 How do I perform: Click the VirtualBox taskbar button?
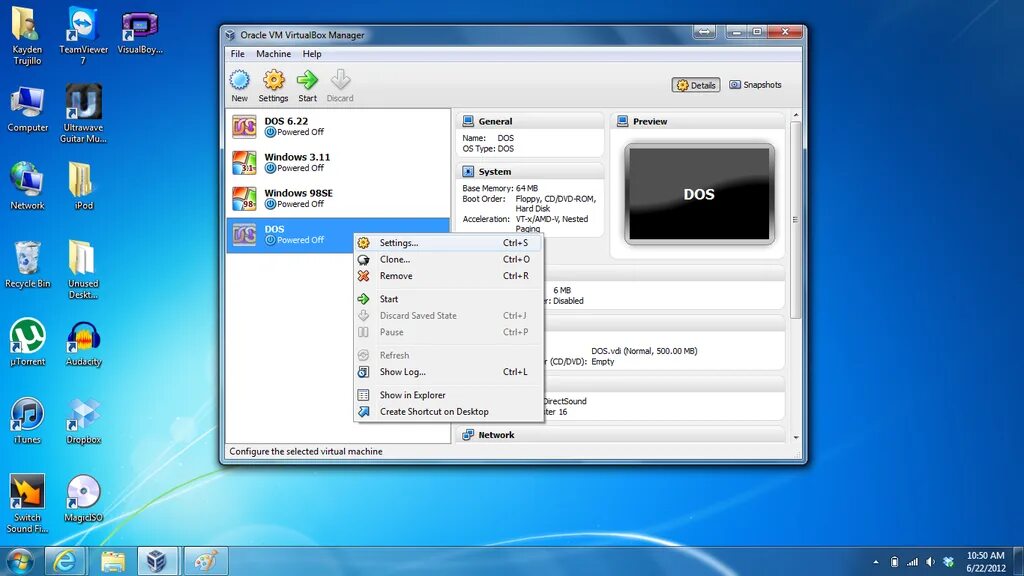157,561
